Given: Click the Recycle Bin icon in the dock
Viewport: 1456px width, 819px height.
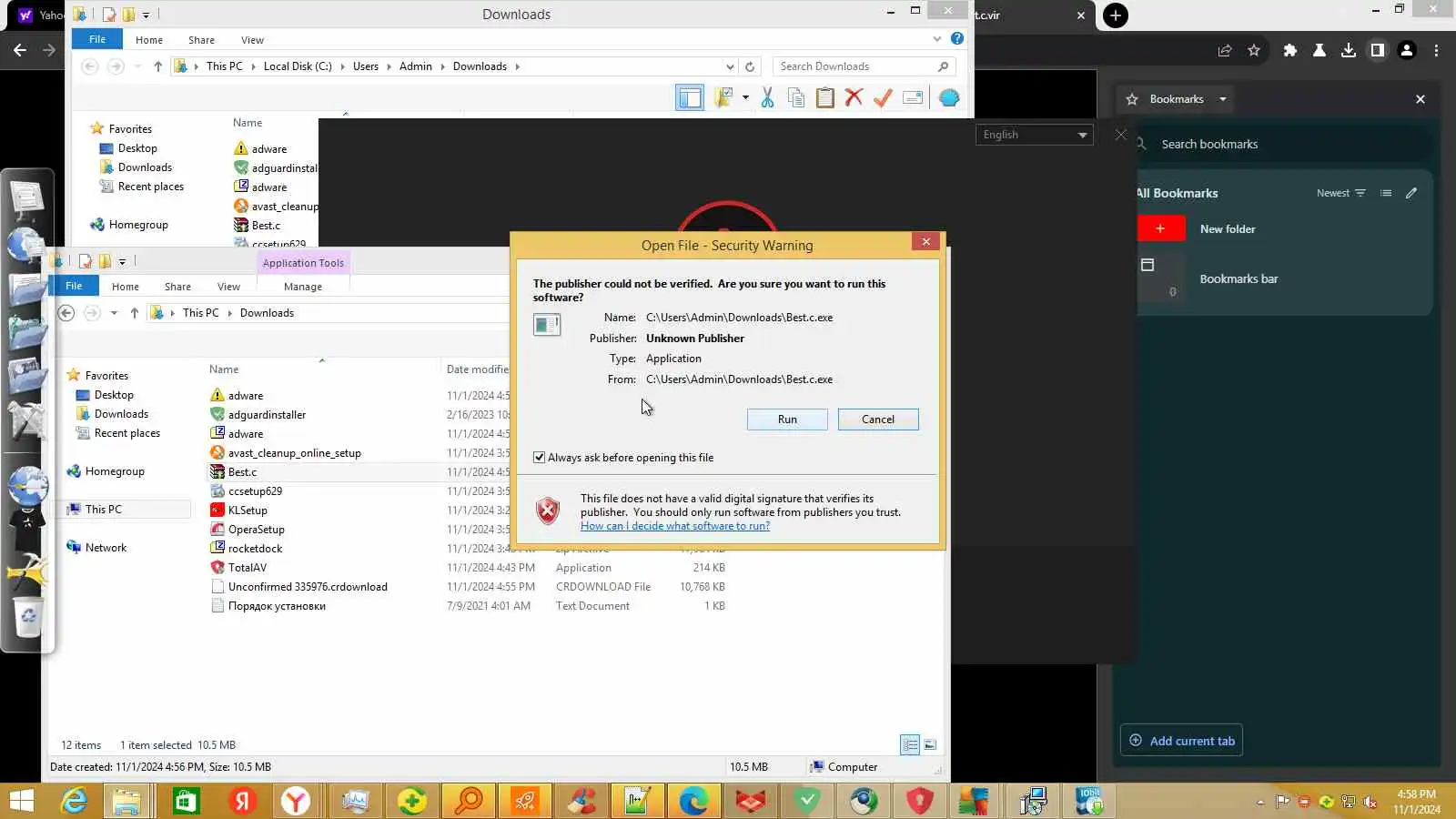Looking at the screenshot, I should click(28, 619).
